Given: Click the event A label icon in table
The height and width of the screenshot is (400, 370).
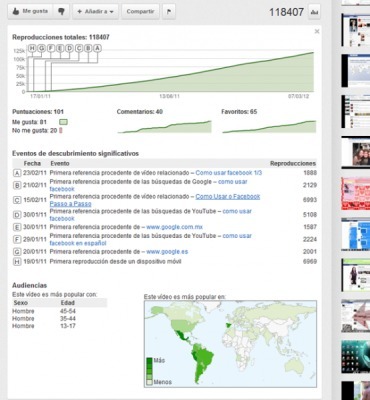Looking at the screenshot, I should pos(17,173).
